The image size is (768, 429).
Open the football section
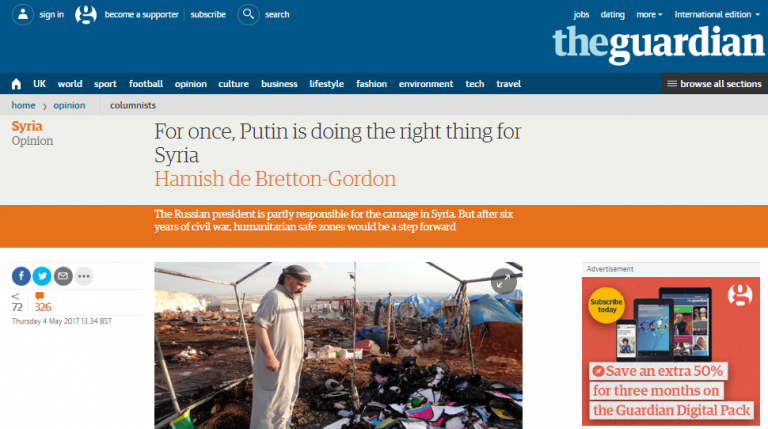click(x=146, y=84)
